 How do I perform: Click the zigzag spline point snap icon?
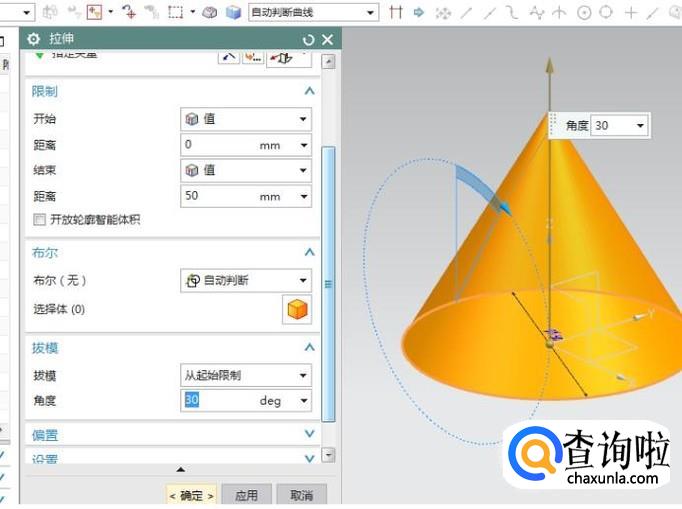pos(536,13)
